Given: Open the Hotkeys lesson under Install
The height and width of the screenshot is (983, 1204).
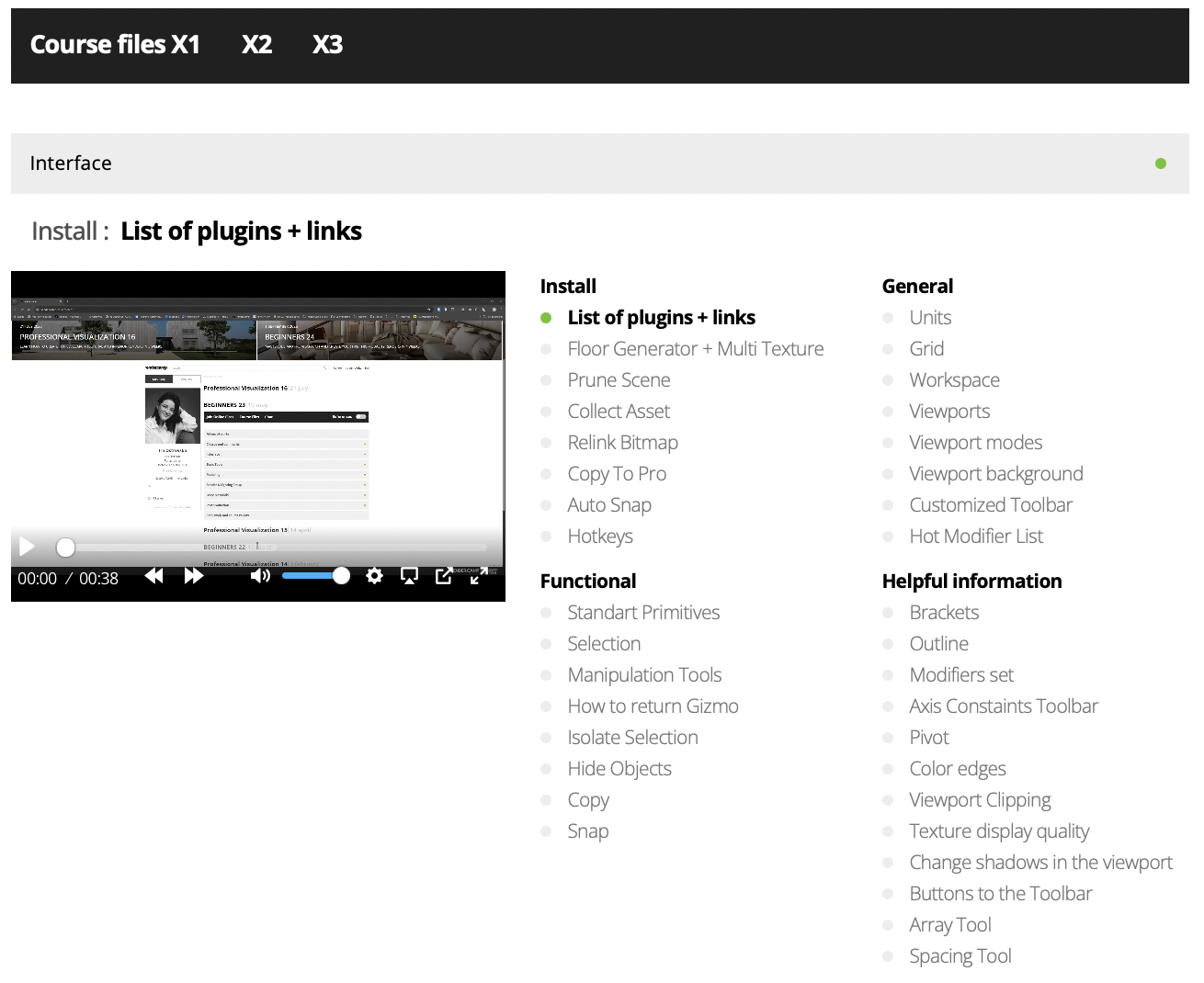Looking at the screenshot, I should point(600,536).
